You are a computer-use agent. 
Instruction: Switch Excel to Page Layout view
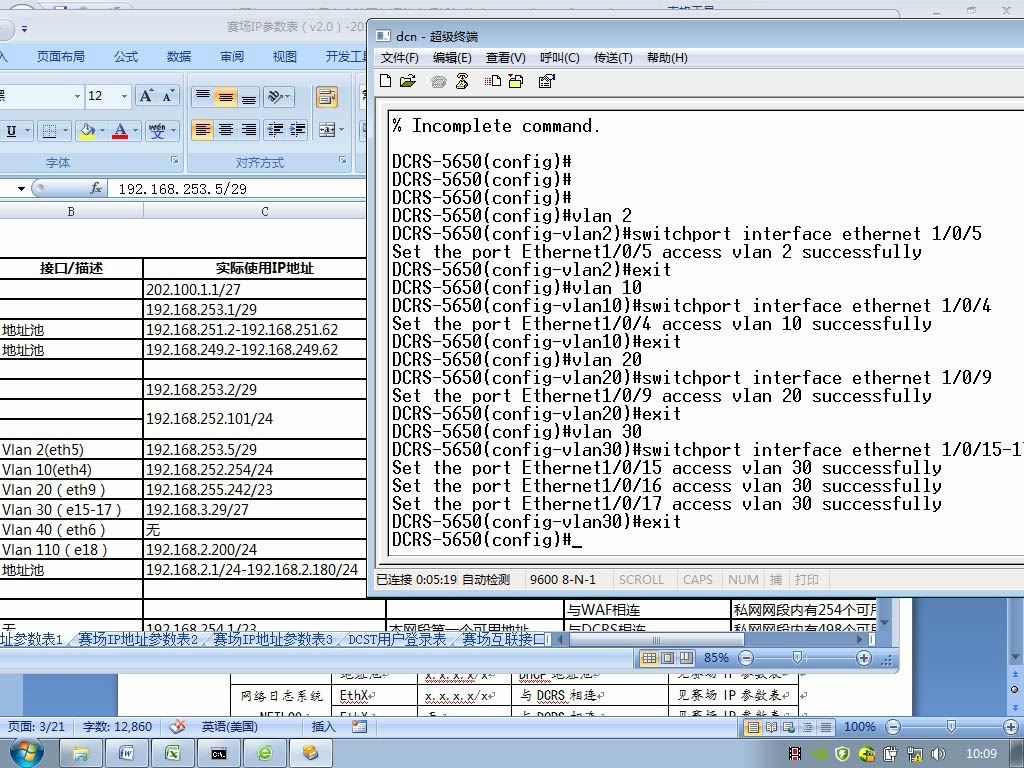pyautogui.click(x=667, y=658)
